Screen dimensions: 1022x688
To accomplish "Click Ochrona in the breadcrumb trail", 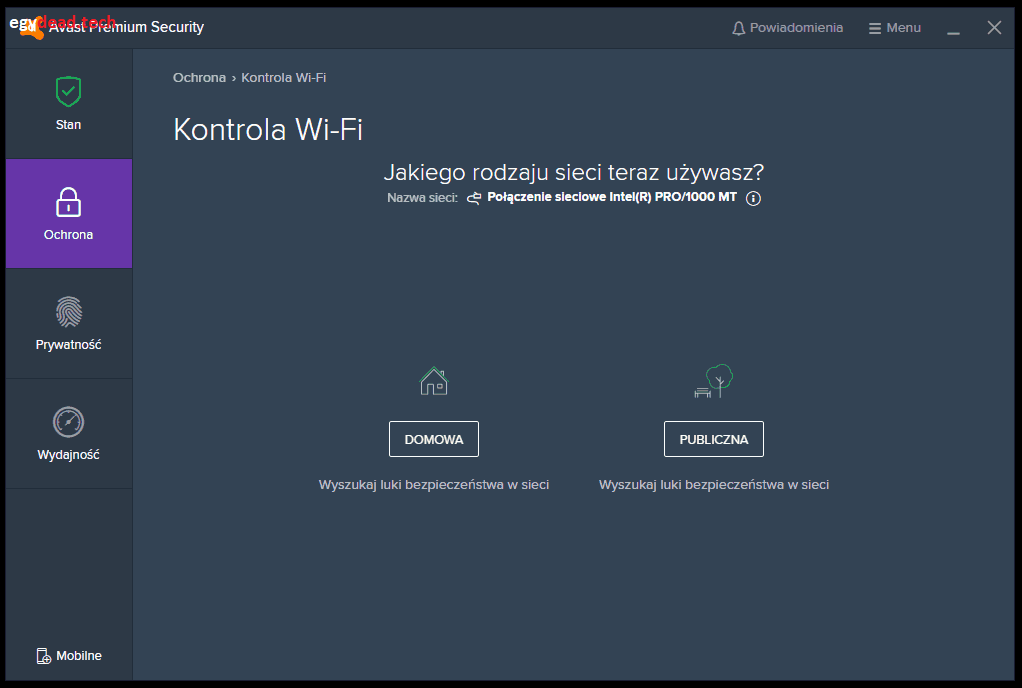I will pos(199,77).
